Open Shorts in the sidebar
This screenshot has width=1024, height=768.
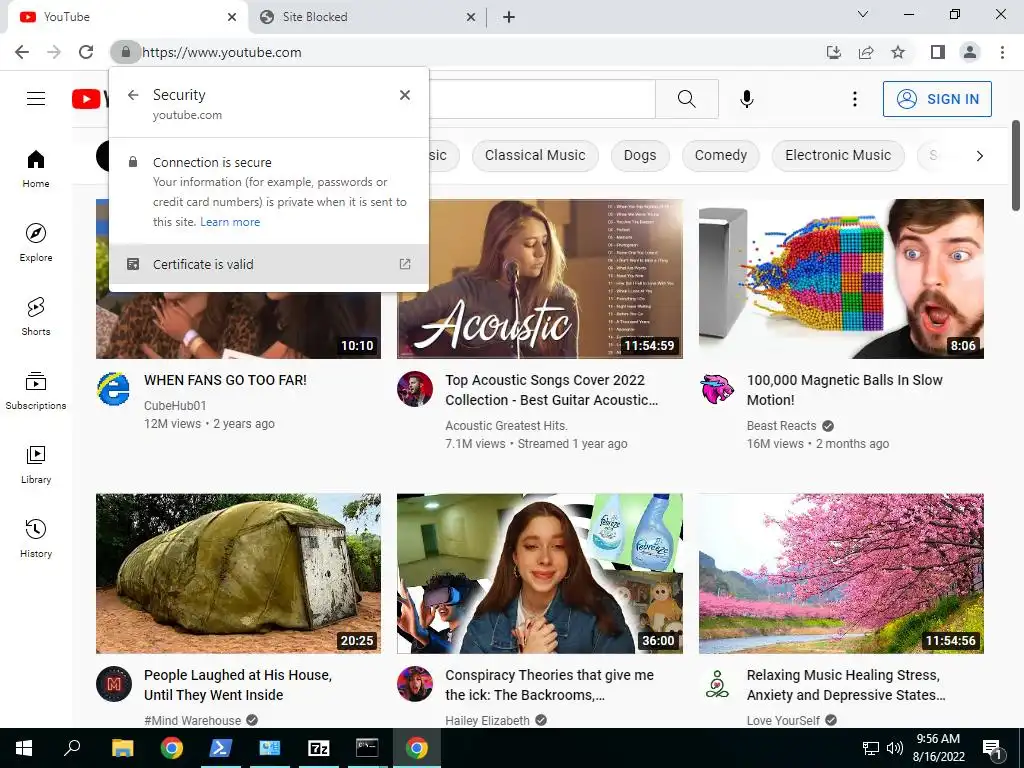pos(36,316)
